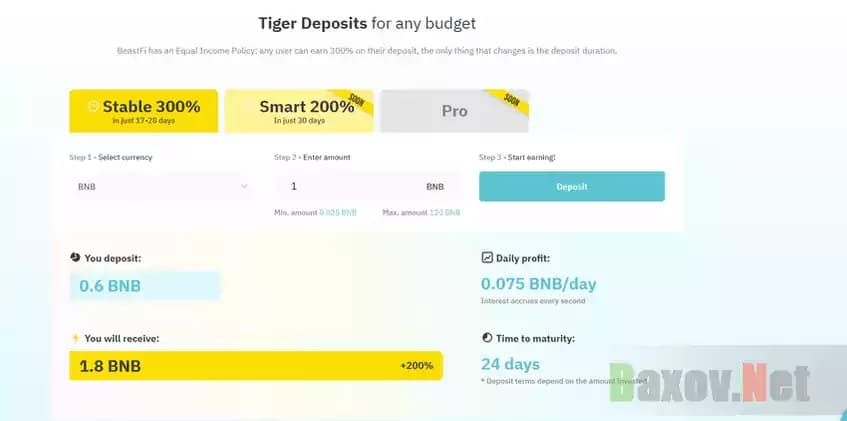Click the half-circle icon beside Time to maturity
The height and width of the screenshot is (421, 847).
[x=487, y=338]
